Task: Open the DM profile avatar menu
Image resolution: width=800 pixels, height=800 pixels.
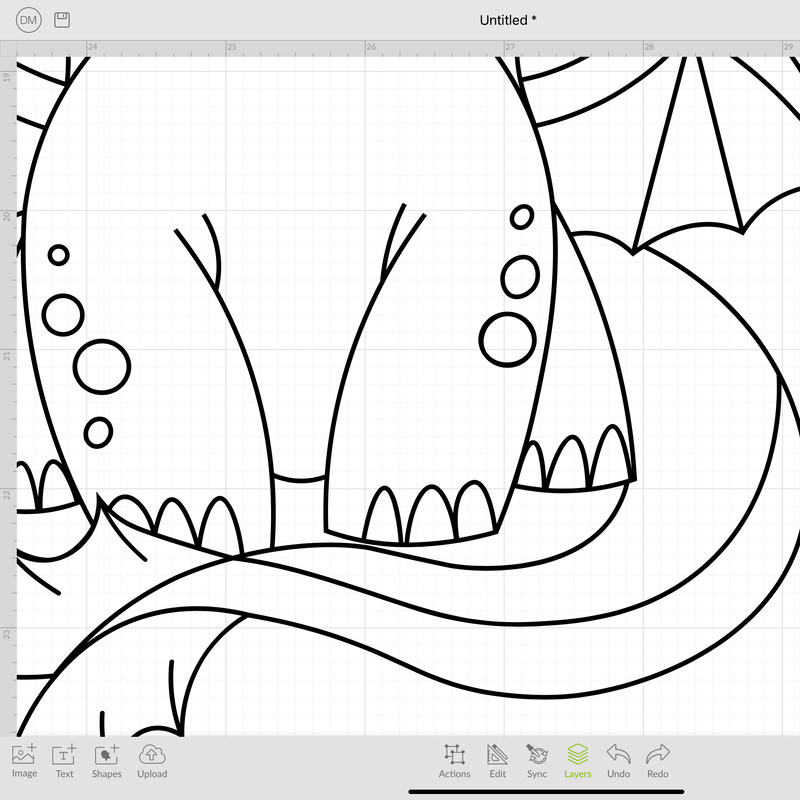Action: point(29,20)
